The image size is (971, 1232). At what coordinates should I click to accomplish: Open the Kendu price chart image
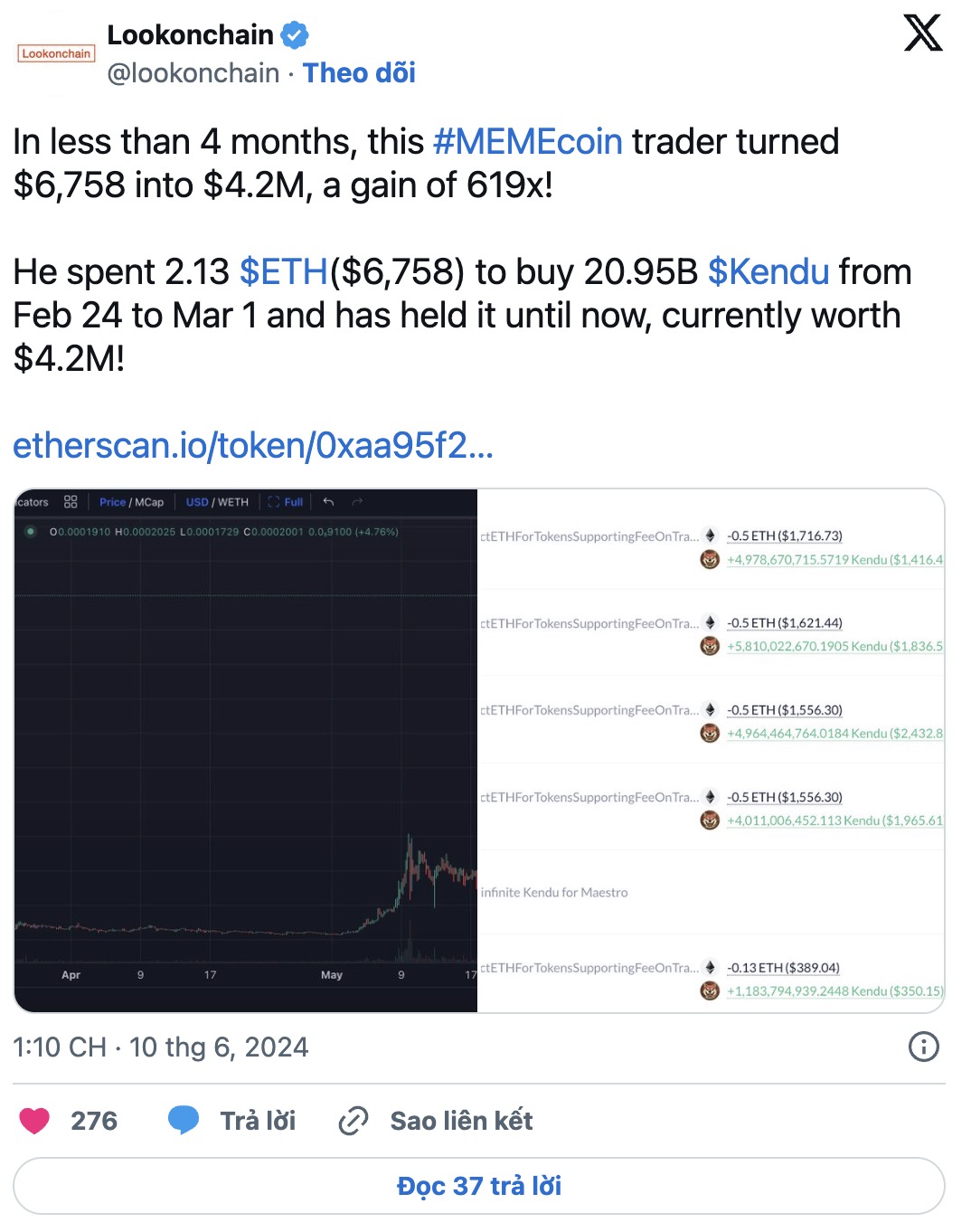[246, 751]
